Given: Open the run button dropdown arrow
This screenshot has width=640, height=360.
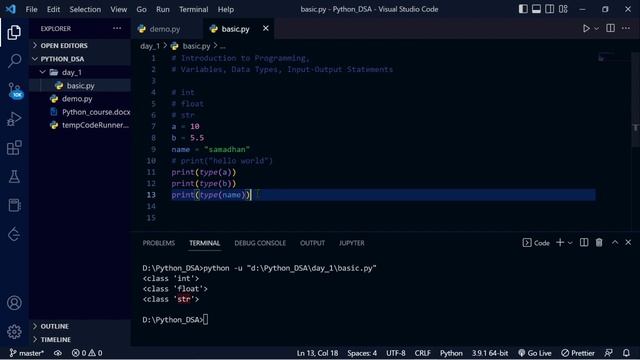Looking at the screenshot, I should pyautogui.click(x=596, y=29).
